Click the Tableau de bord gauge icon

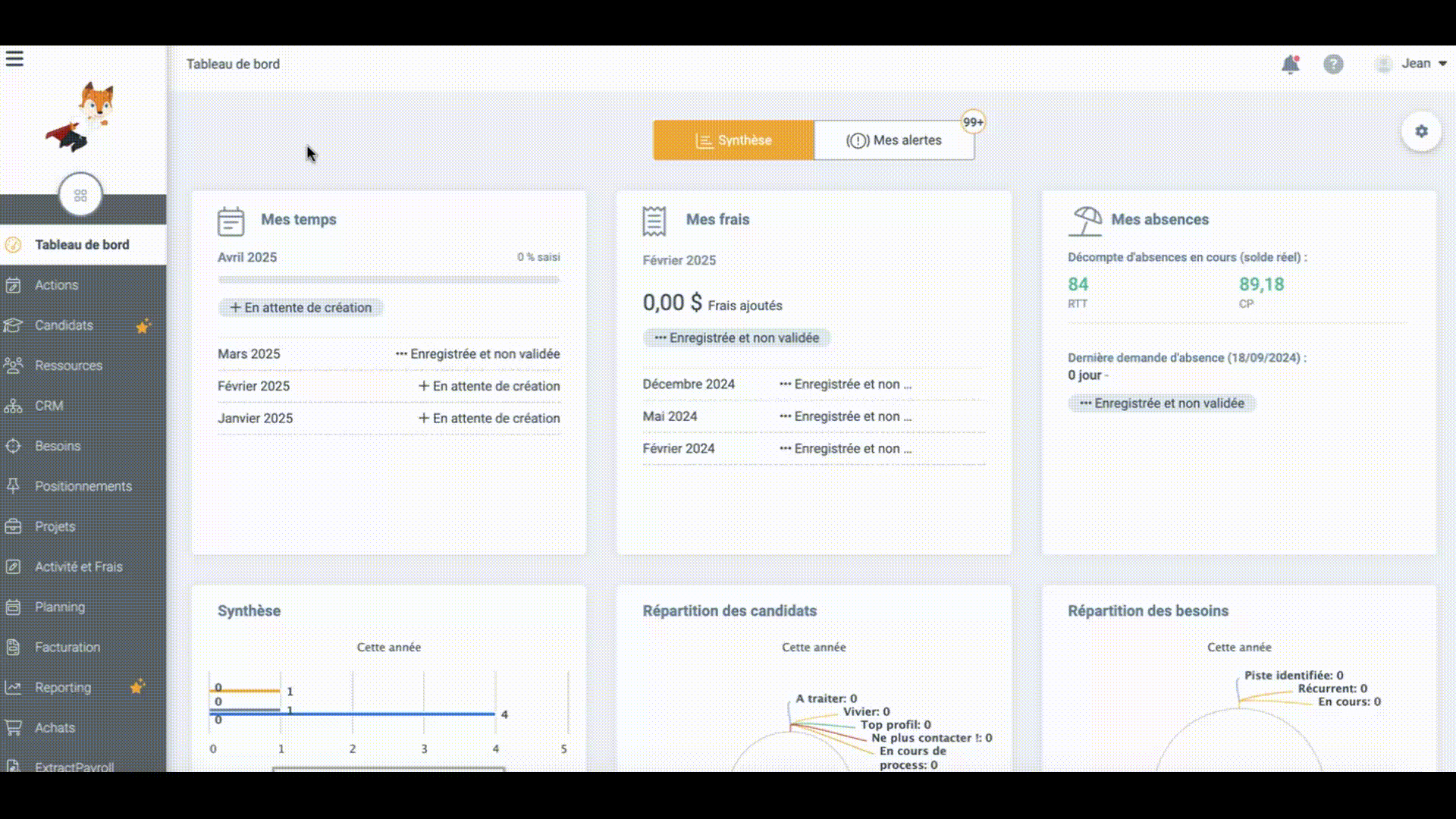click(x=13, y=245)
